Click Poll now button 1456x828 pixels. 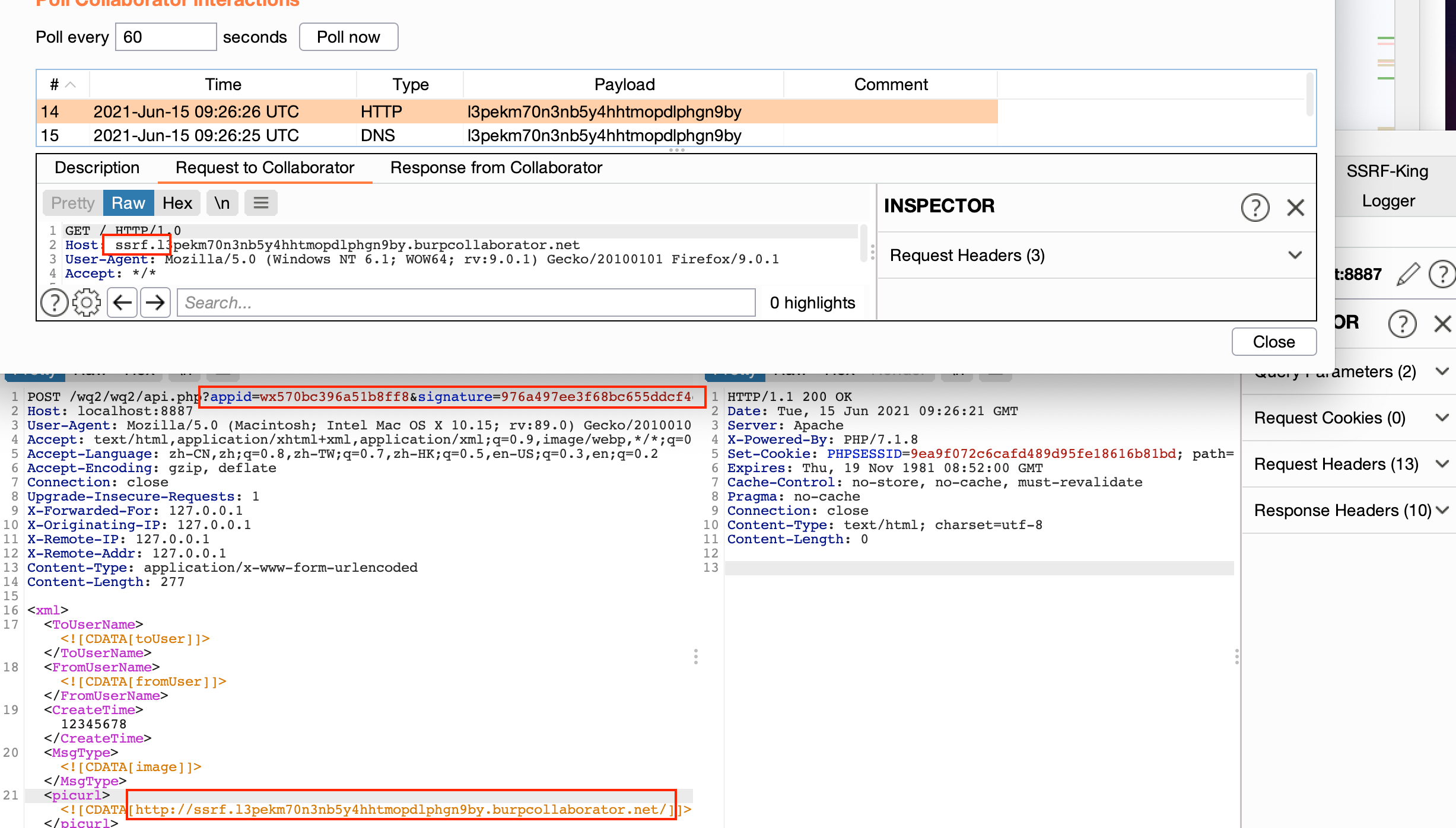click(x=348, y=37)
